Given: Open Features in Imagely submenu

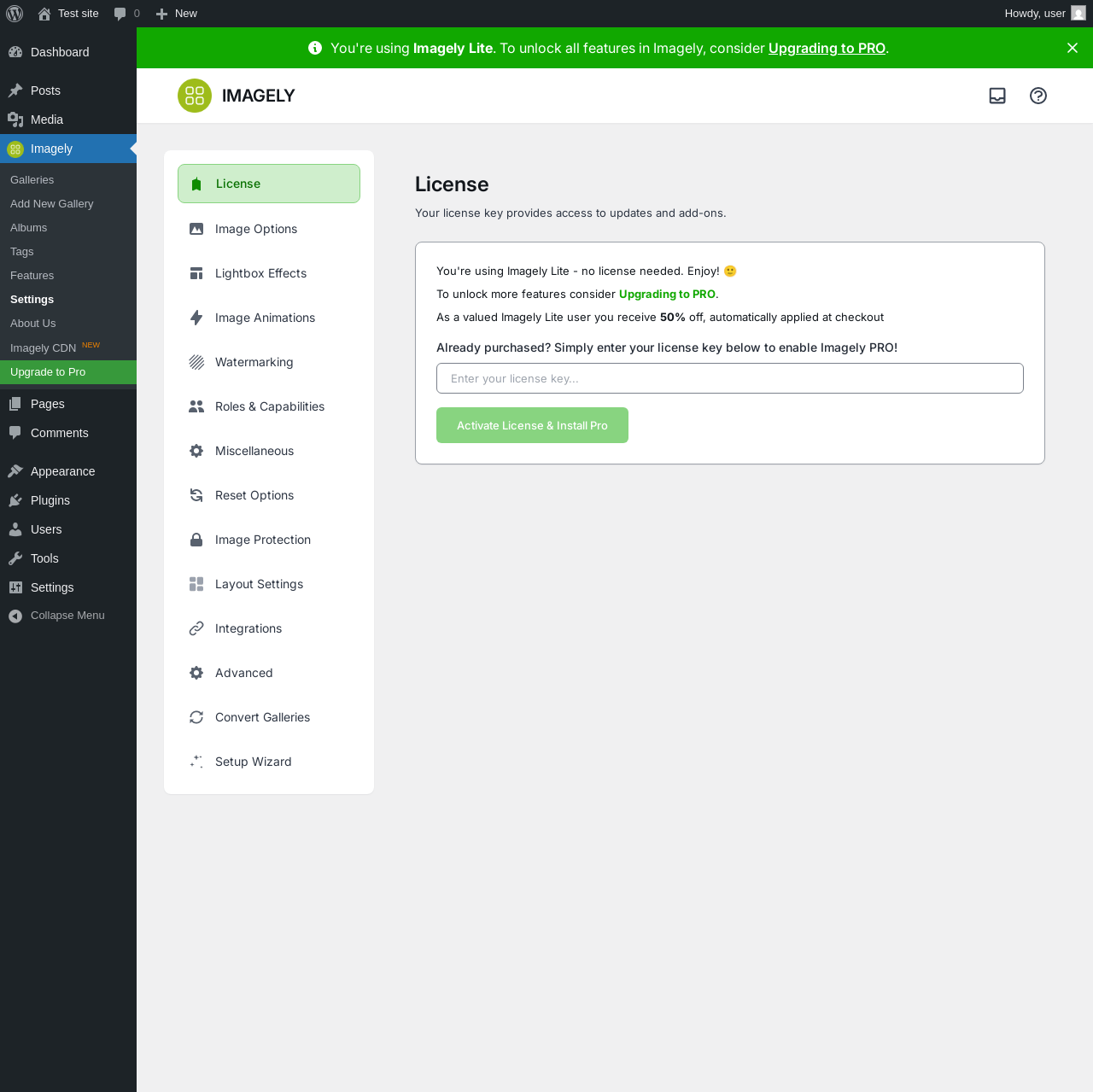Looking at the screenshot, I should pyautogui.click(x=68, y=276).
